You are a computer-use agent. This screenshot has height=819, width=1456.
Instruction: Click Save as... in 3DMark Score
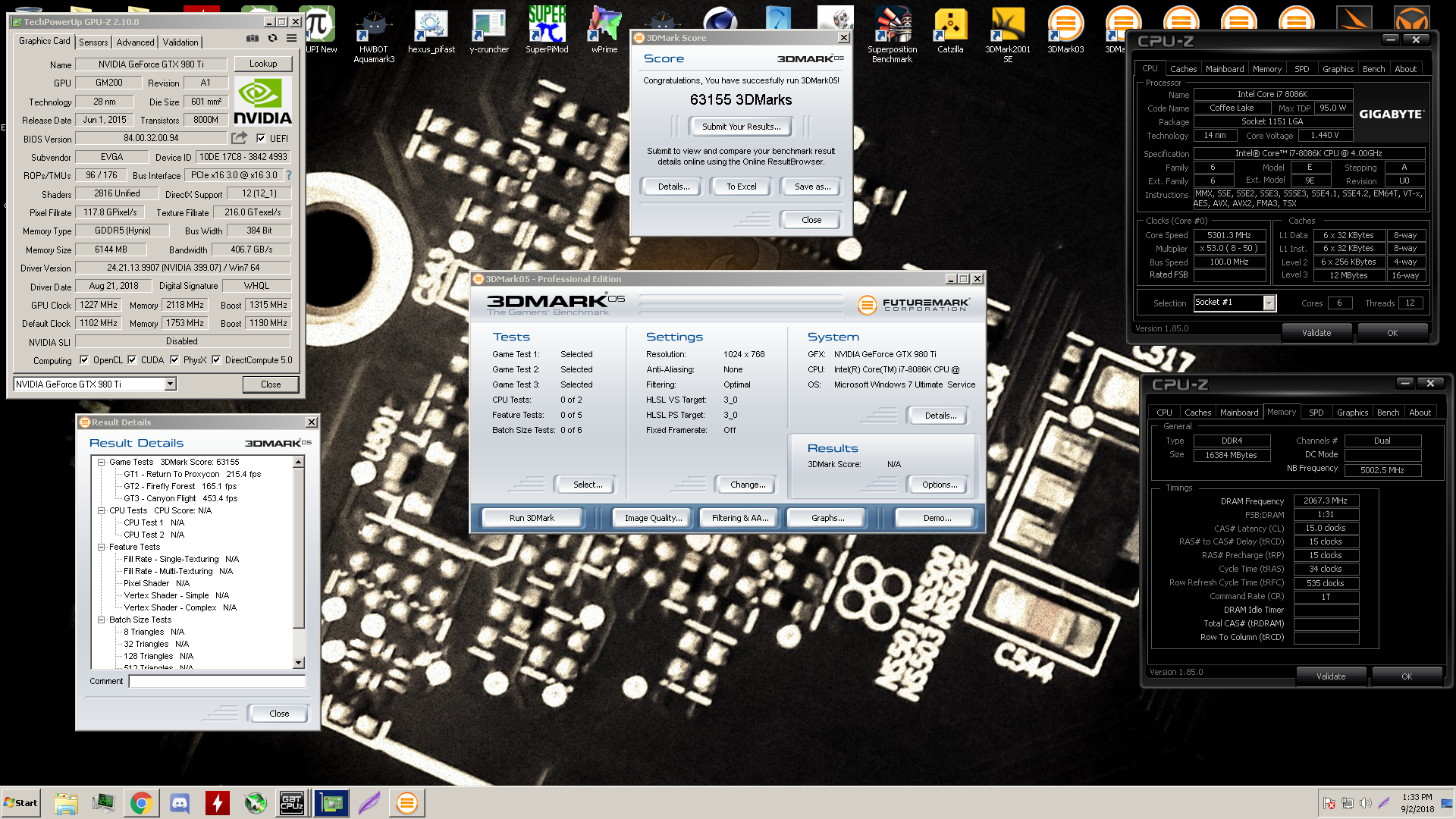point(812,187)
